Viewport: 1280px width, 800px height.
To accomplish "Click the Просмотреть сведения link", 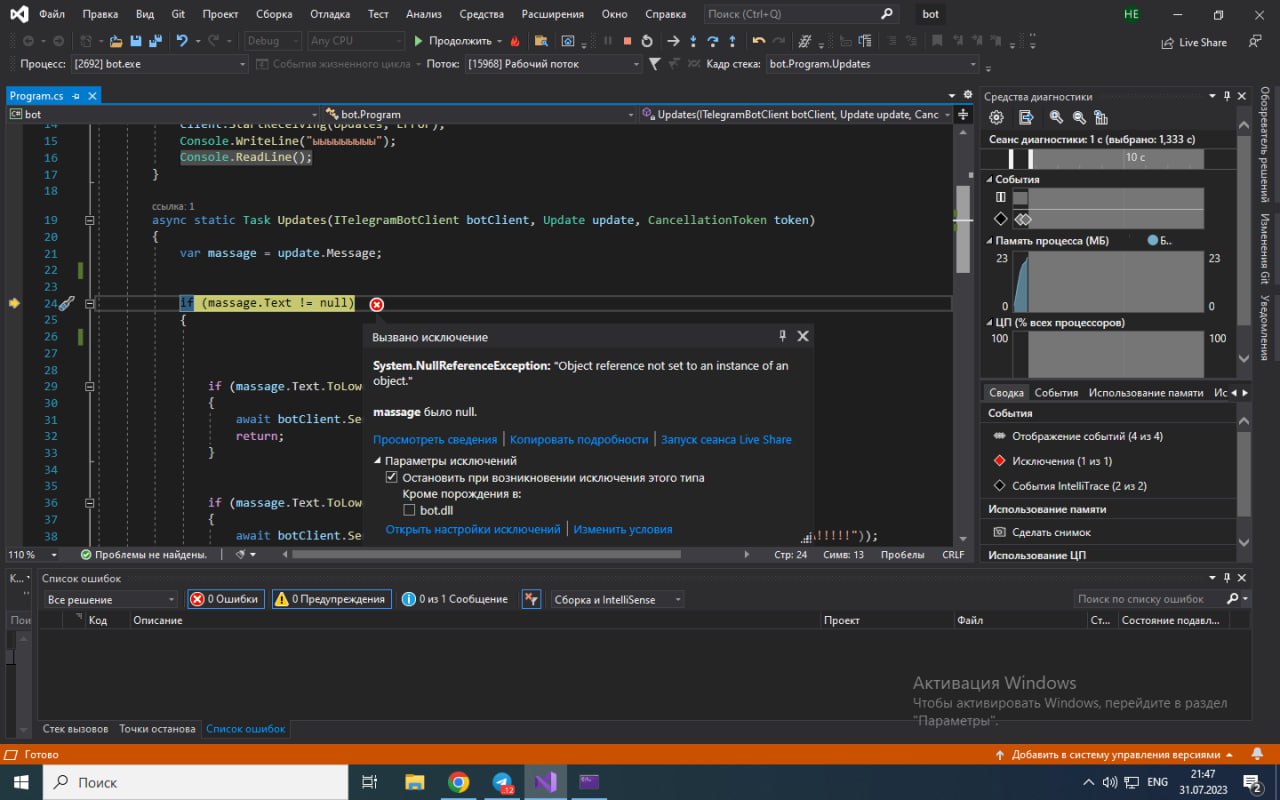I will click(434, 439).
